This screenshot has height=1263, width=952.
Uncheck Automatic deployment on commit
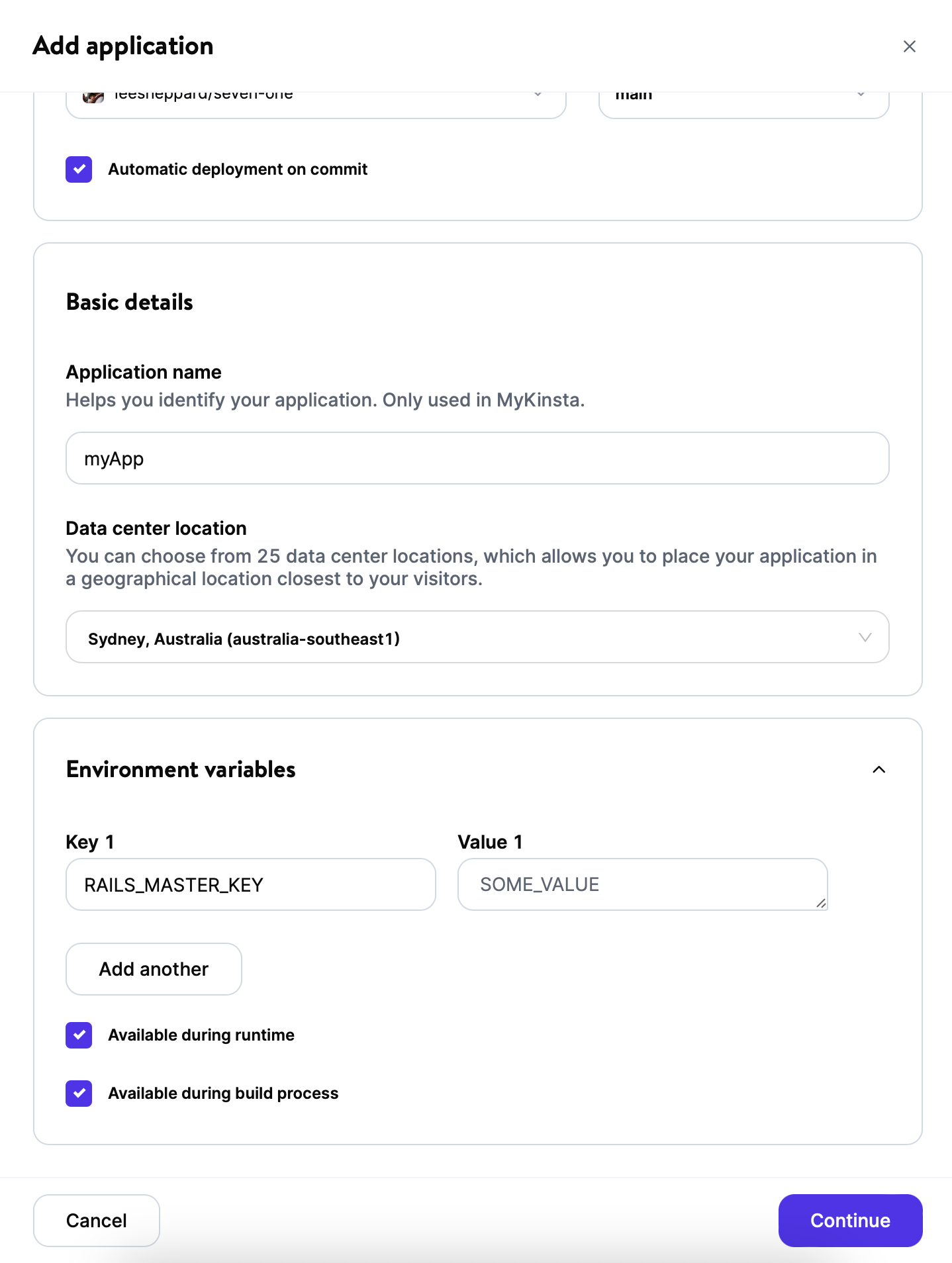(79, 169)
